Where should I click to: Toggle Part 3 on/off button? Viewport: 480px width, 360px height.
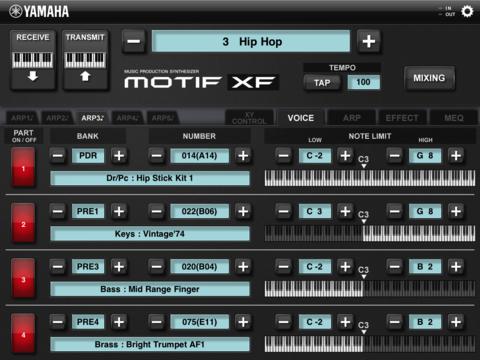23,278
